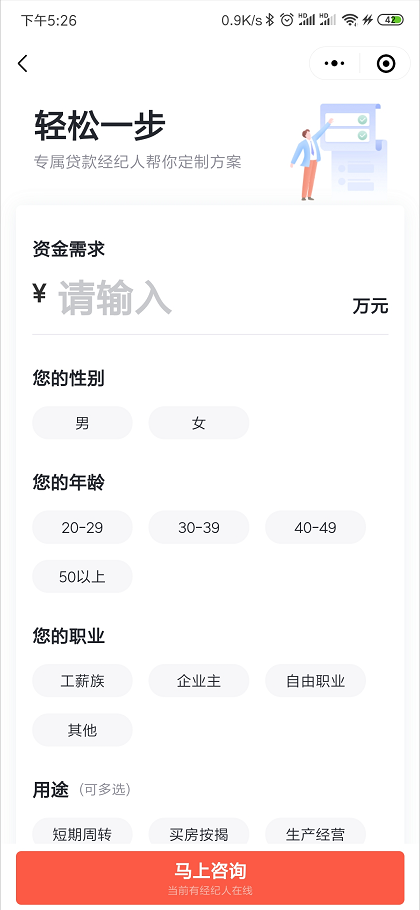Tap the yen currency symbol
This screenshot has height=910, width=420.
point(39,294)
